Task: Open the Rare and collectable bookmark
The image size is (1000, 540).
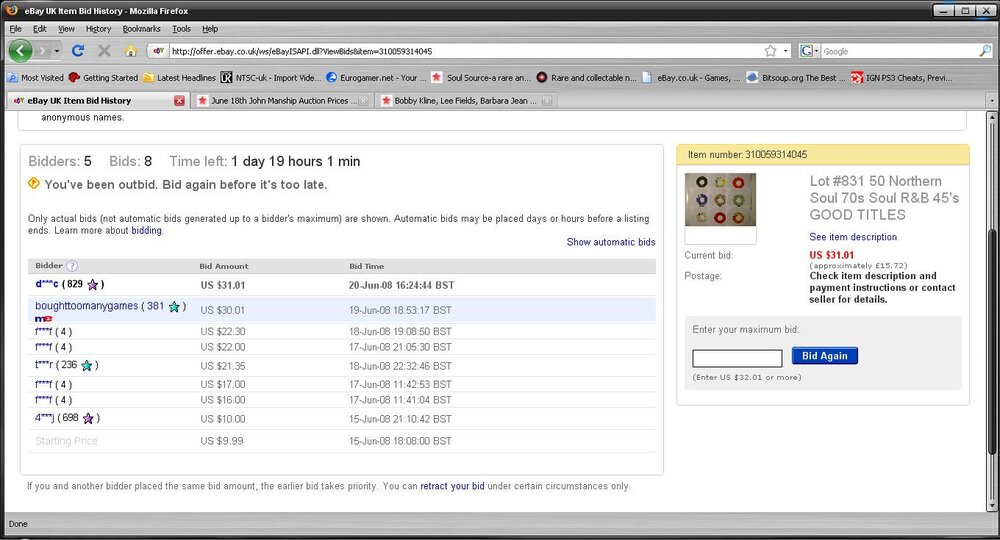Action: click(x=587, y=78)
